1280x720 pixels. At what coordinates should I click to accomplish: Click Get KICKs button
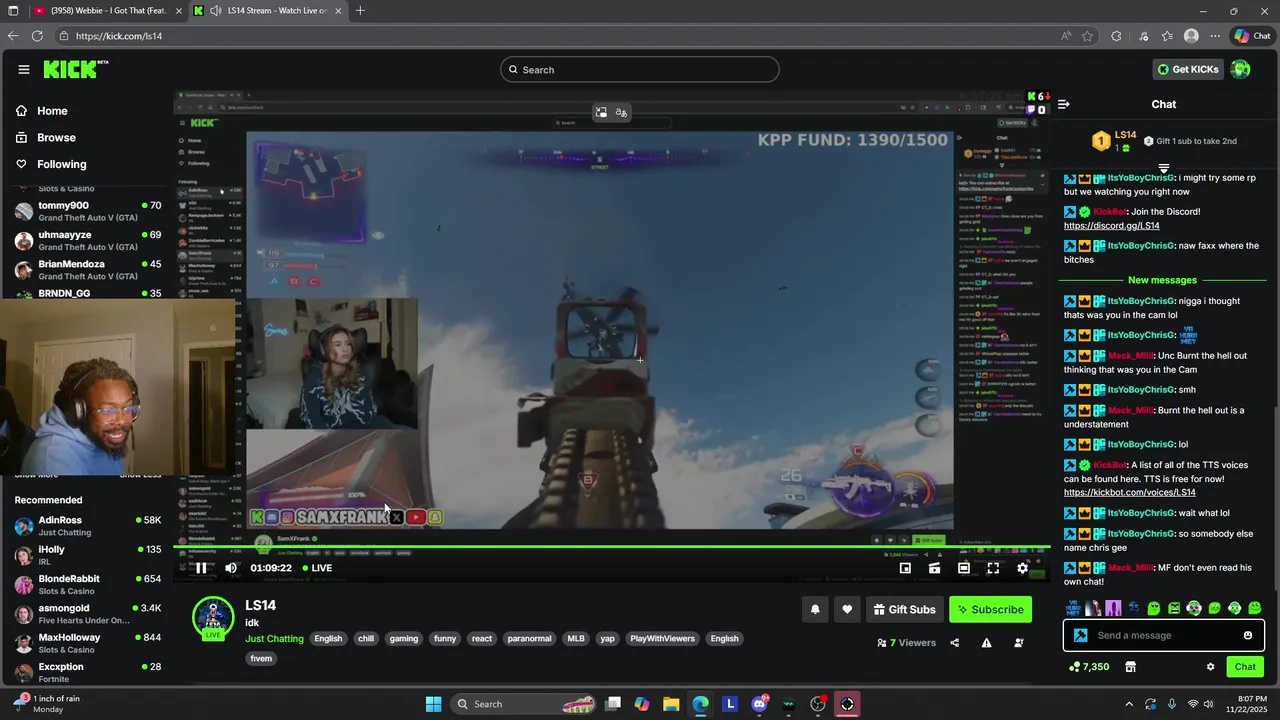[x=1188, y=69]
